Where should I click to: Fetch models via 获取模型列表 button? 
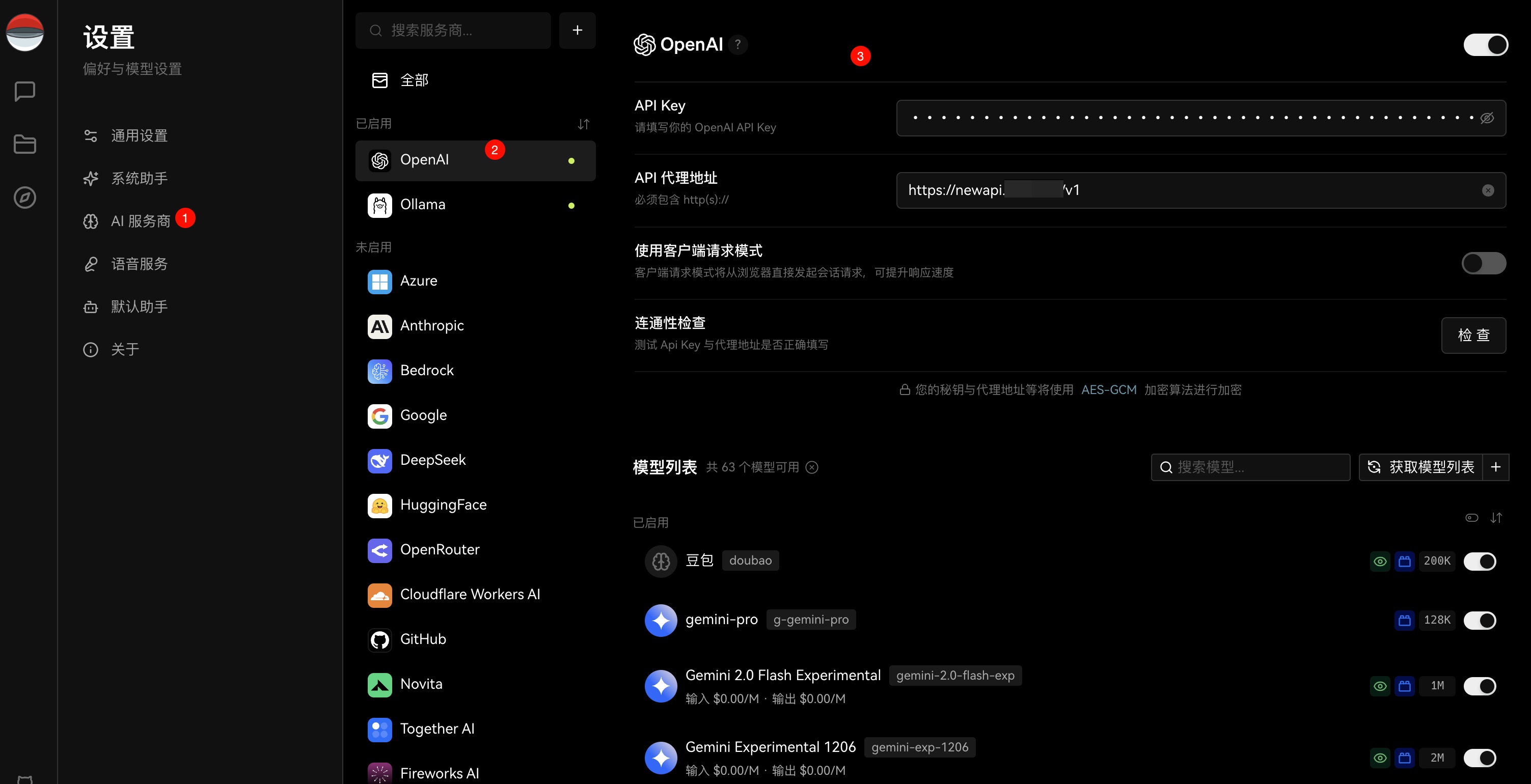(1421, 467)
